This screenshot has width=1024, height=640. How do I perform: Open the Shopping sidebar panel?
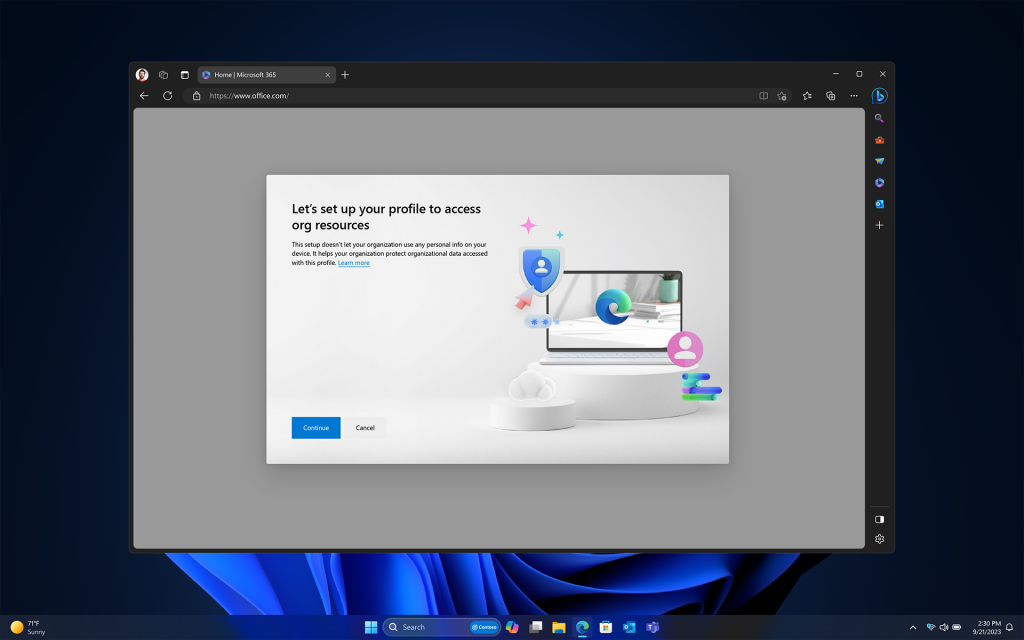879,139
